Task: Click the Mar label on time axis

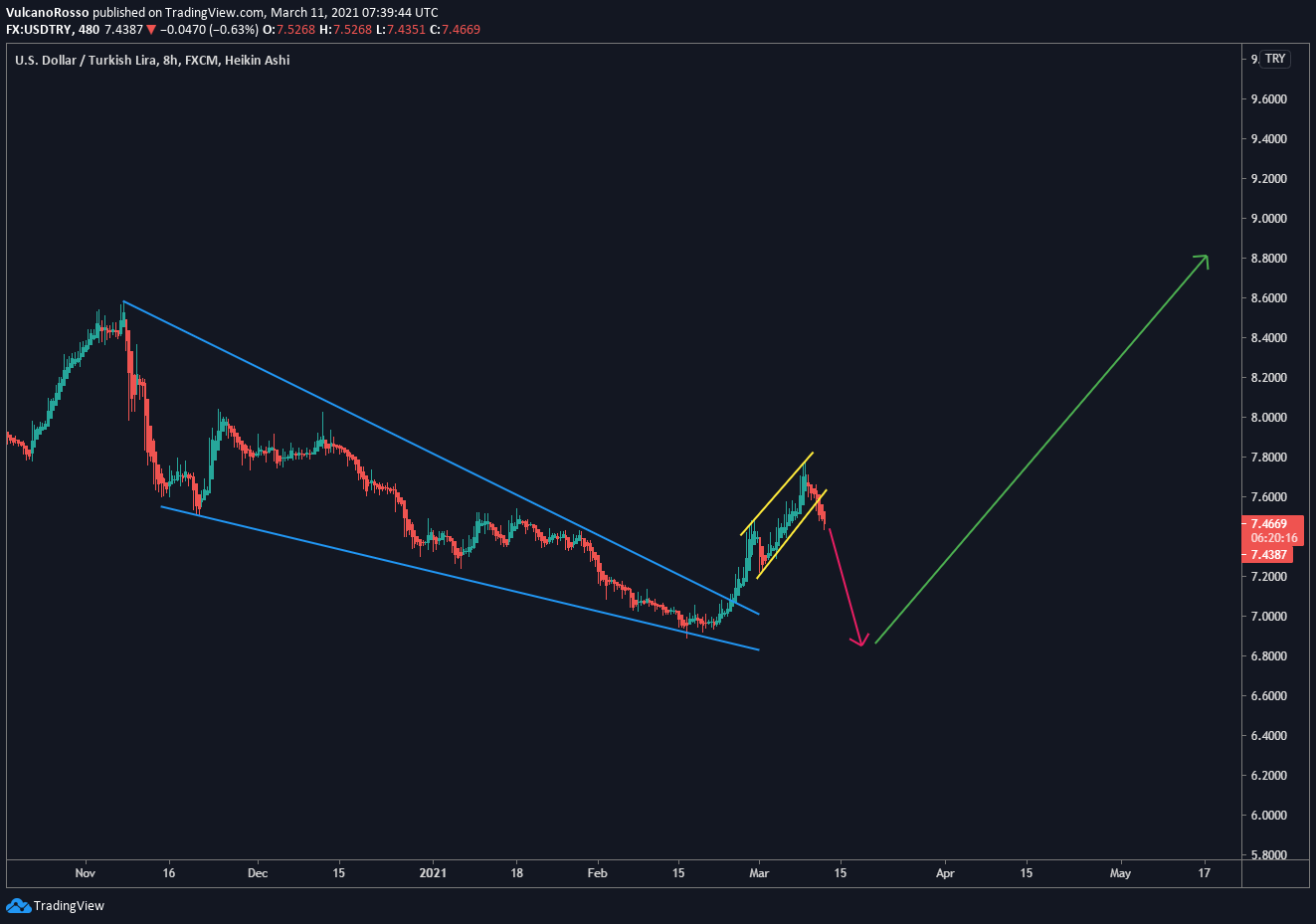Action: [x=759, y=873]
